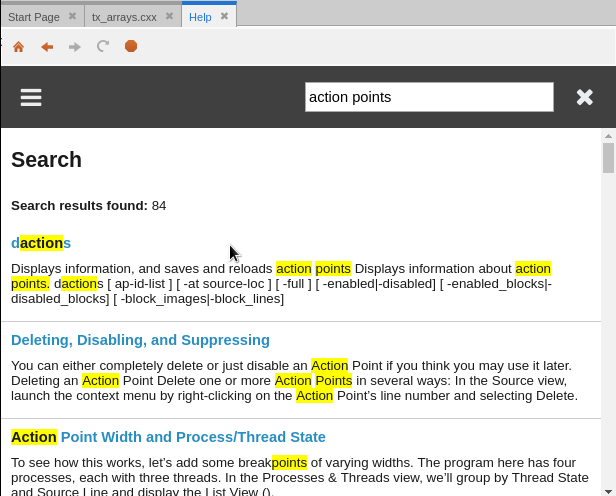
Task: Close the Help tab
Action: [224, 17]
